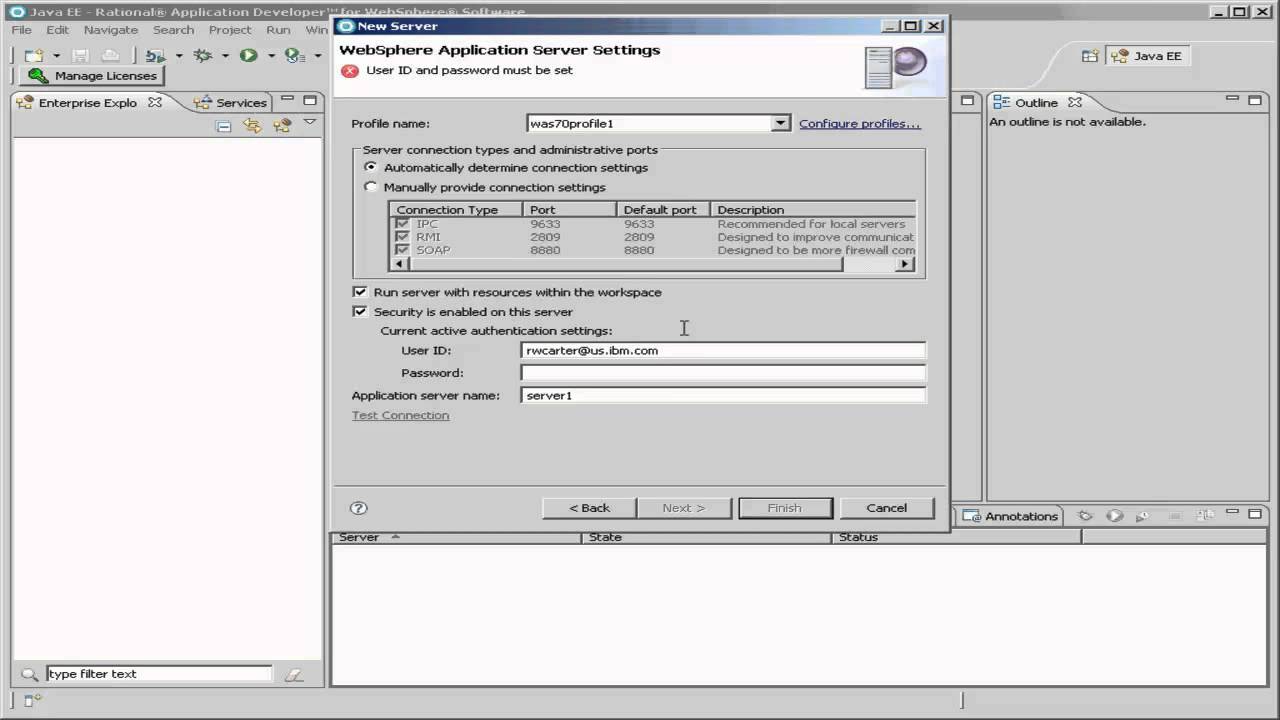Select Manually provide connection settings
The width and height of the screenshot is (1280, 720).
point(485,187)
